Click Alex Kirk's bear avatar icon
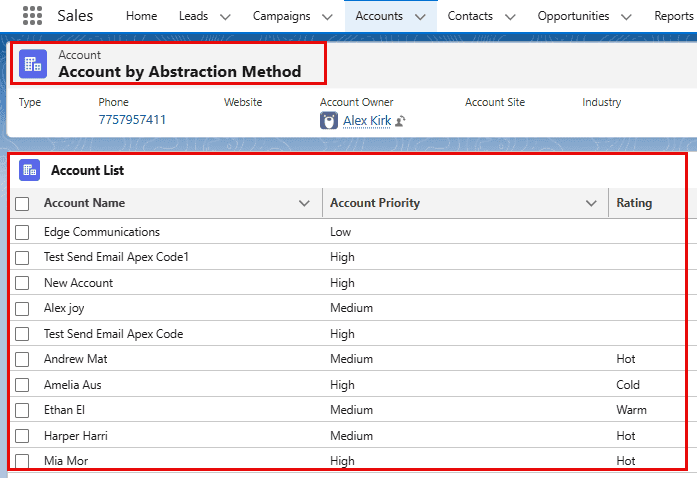Viewport: 697px width, 478px height. (x=329, y=121)
